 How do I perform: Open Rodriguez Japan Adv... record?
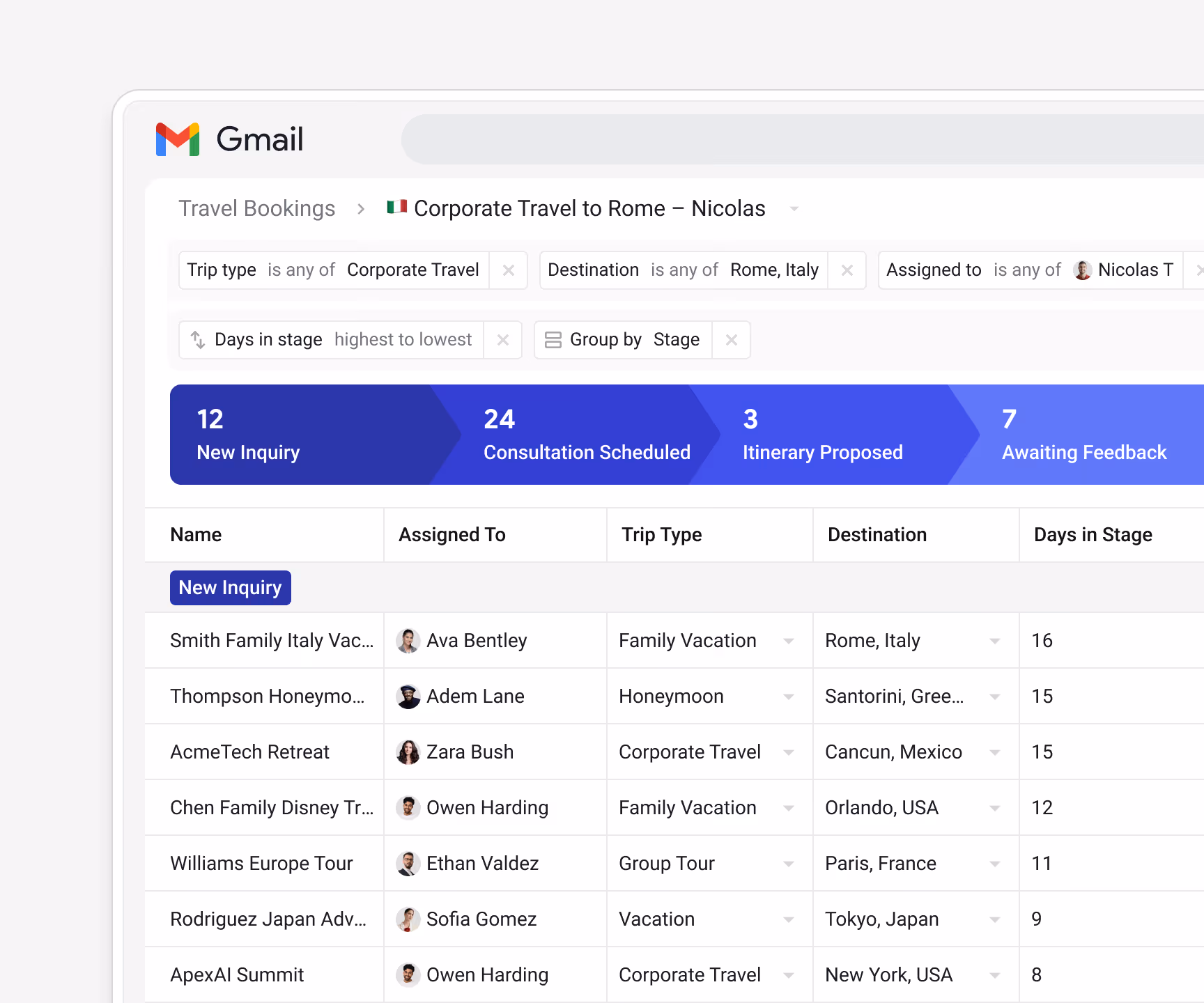pos(268,919)
